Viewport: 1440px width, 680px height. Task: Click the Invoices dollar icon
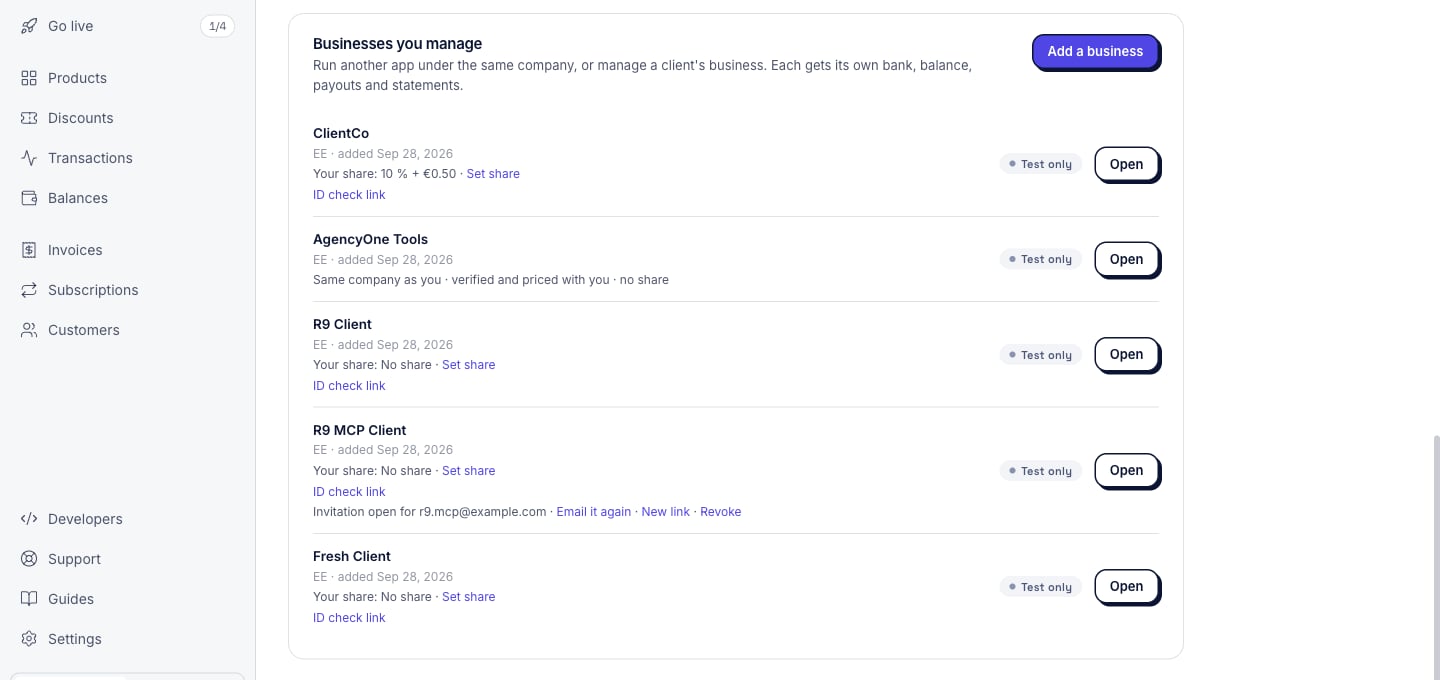click(29, 250)
